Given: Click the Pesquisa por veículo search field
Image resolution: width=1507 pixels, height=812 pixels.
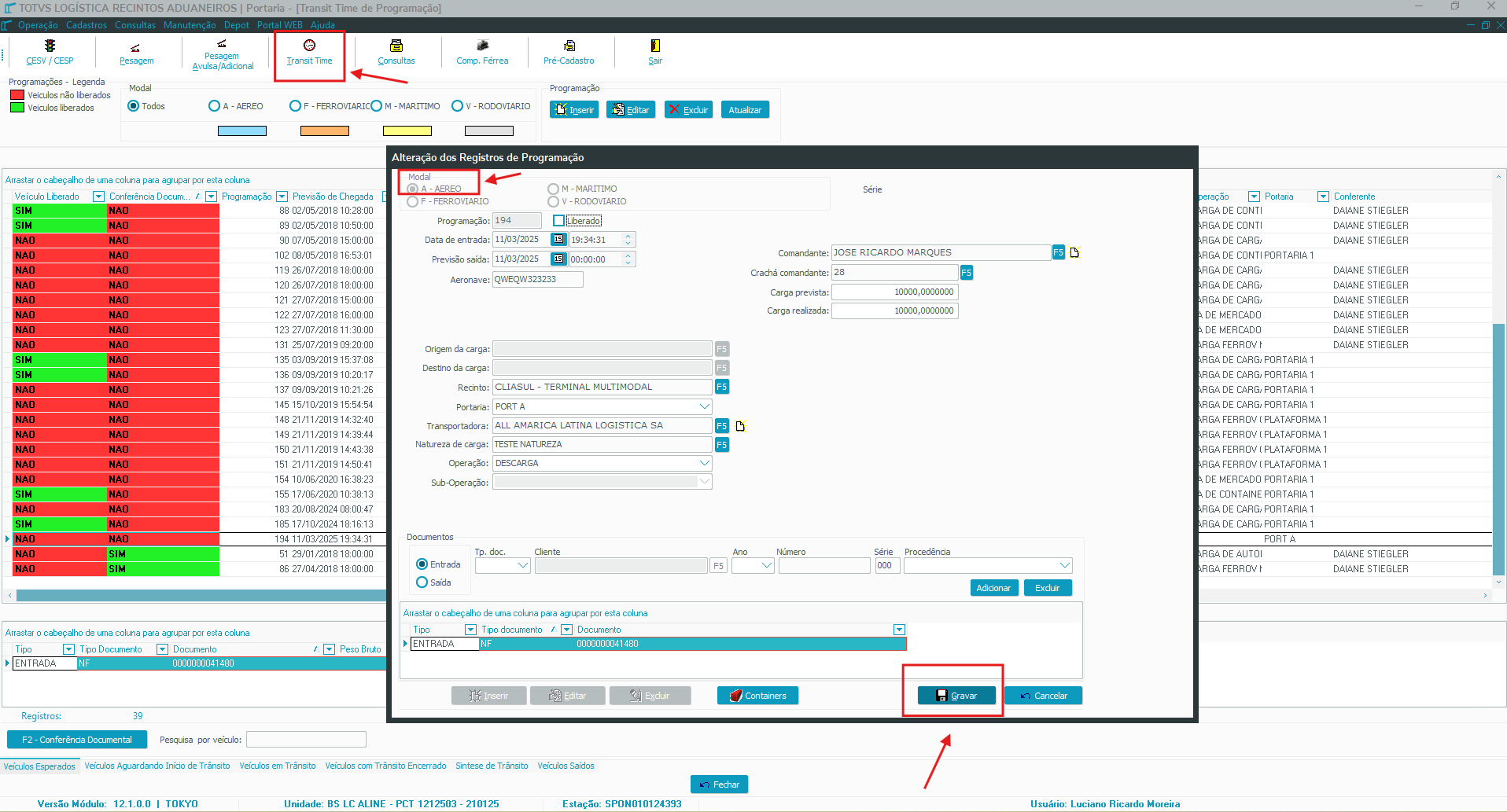Looking at the screenshot, I should coord(306,740).
